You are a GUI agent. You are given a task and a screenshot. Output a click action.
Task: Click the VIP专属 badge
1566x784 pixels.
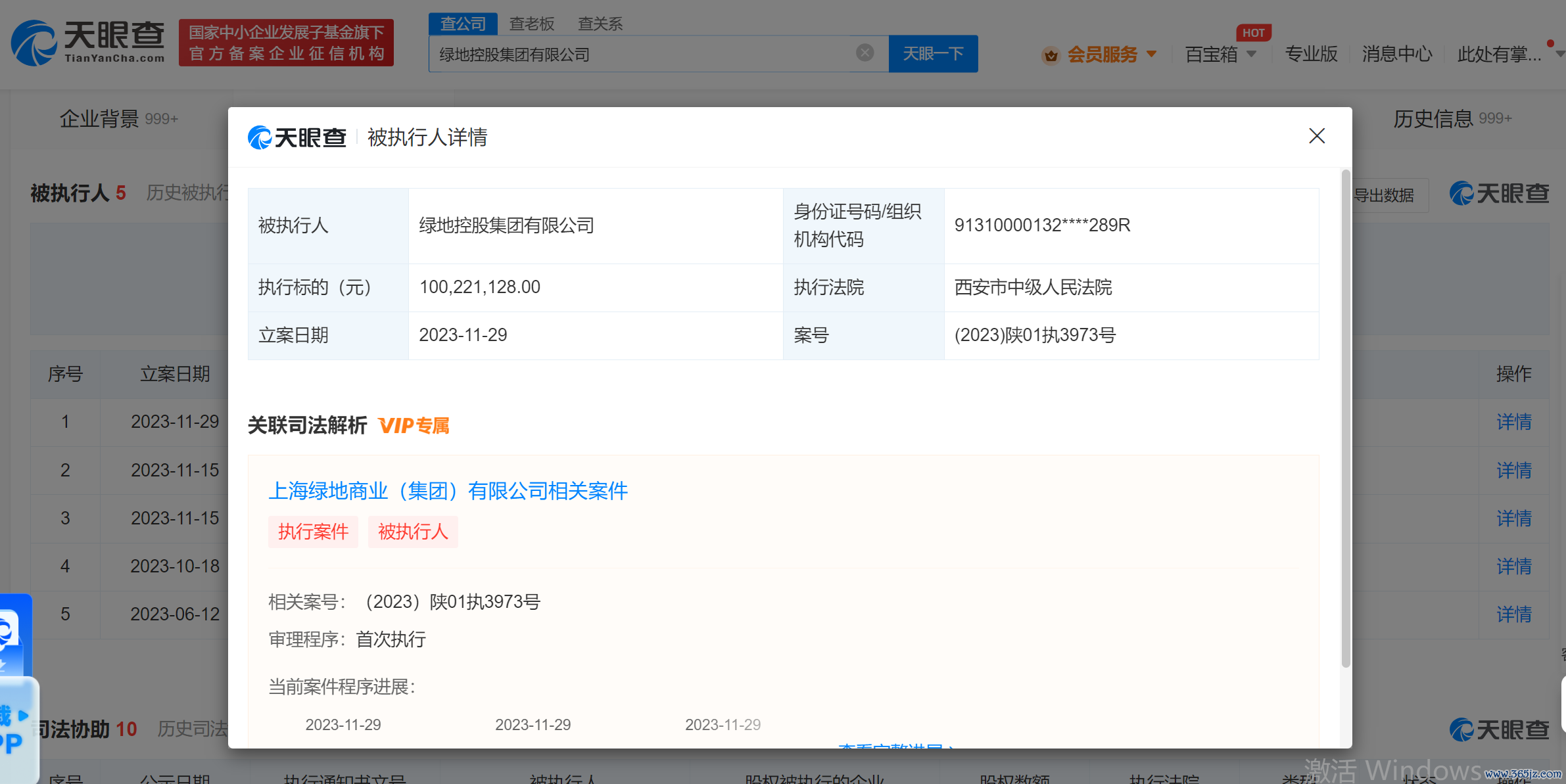tap(414, 426)
